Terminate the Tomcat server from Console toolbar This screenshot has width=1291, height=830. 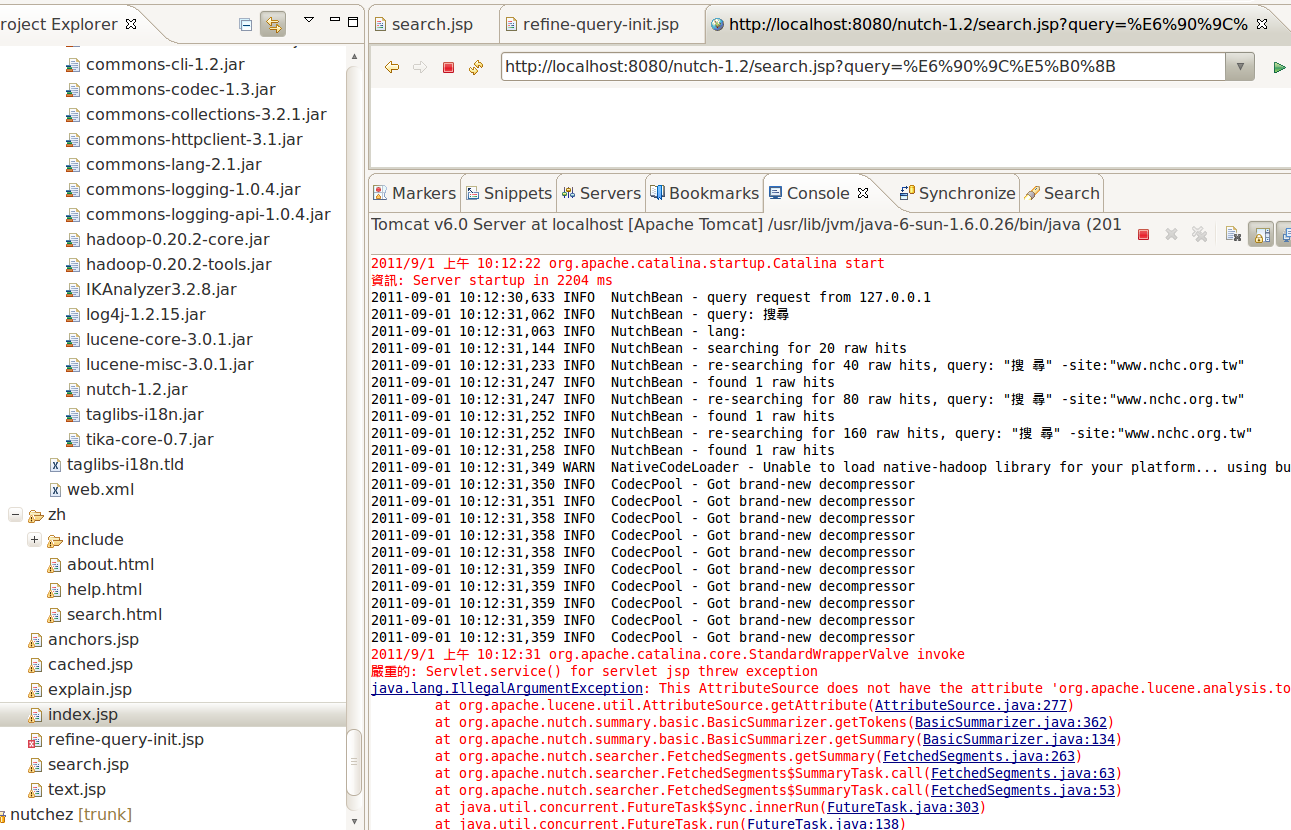pyautogui.click(x=1144, y=235)
